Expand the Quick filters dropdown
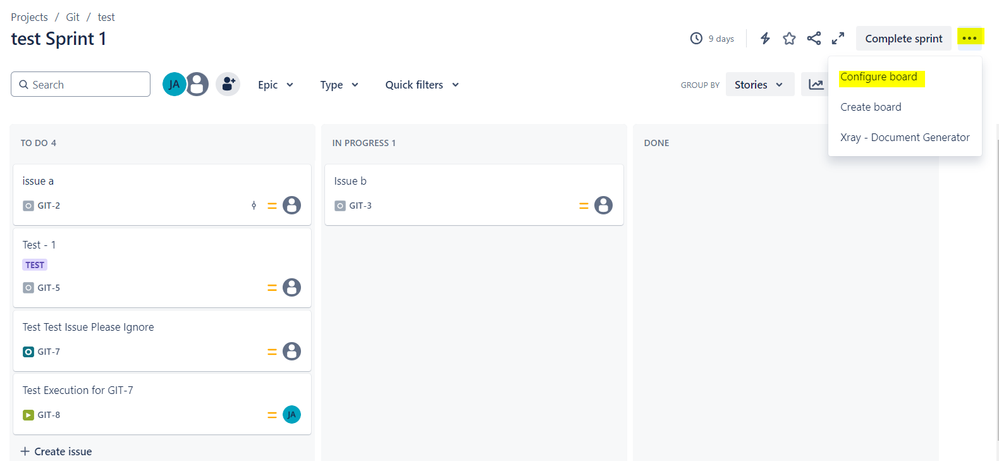The image size is (999, 461). point(422,85)
